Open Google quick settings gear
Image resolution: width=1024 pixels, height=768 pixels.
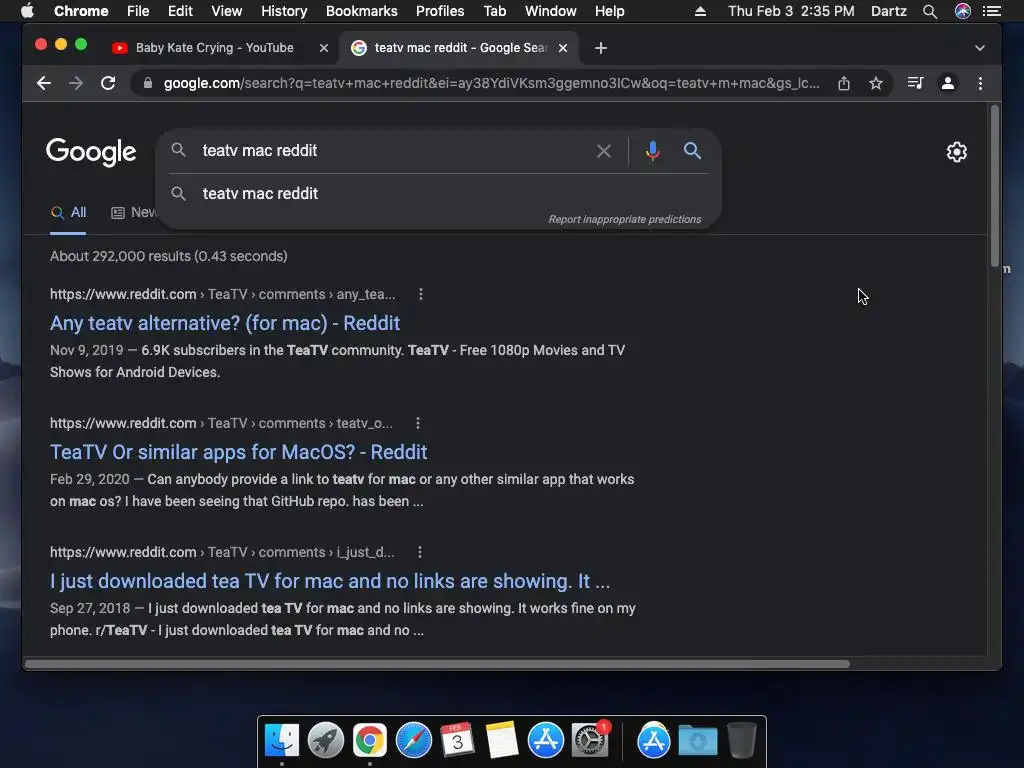point(956,152)
